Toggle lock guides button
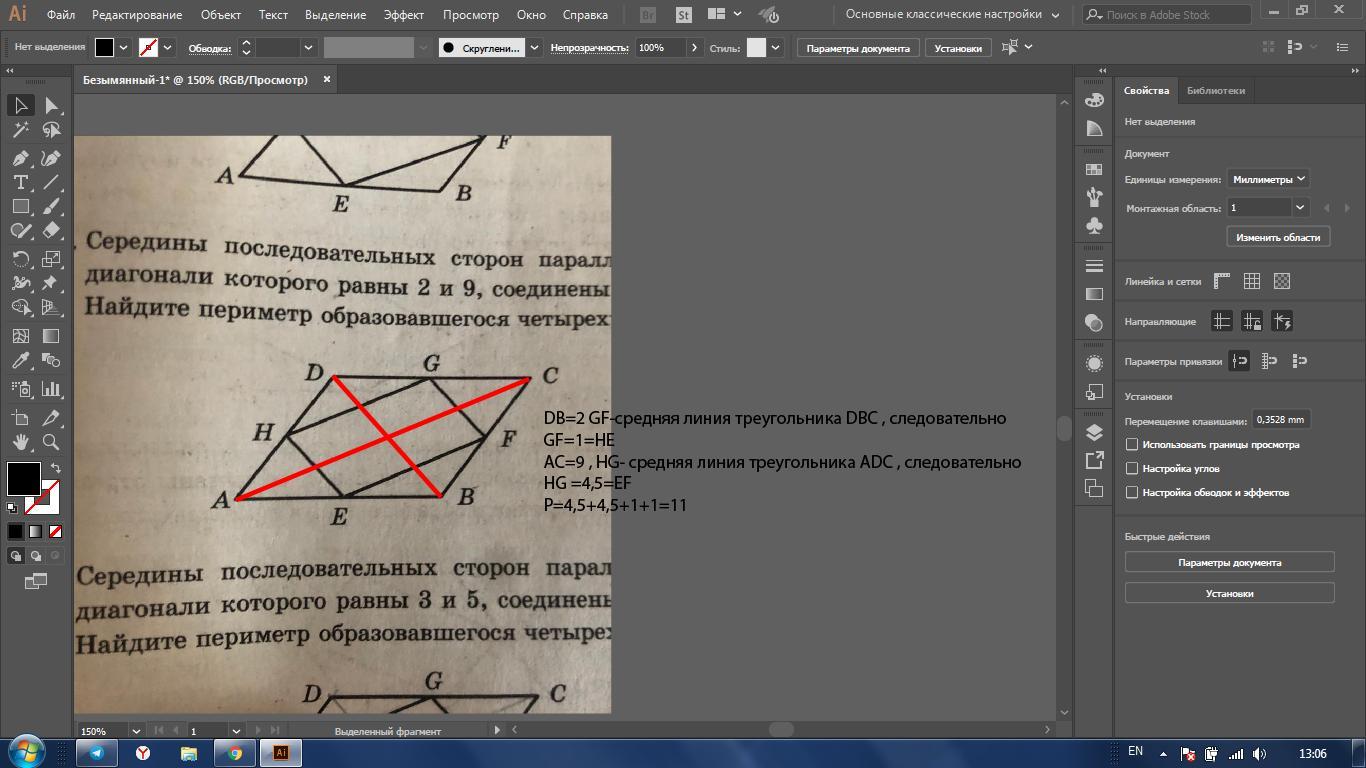This screenshot has width=1366, height=768. coord(1252,321)
